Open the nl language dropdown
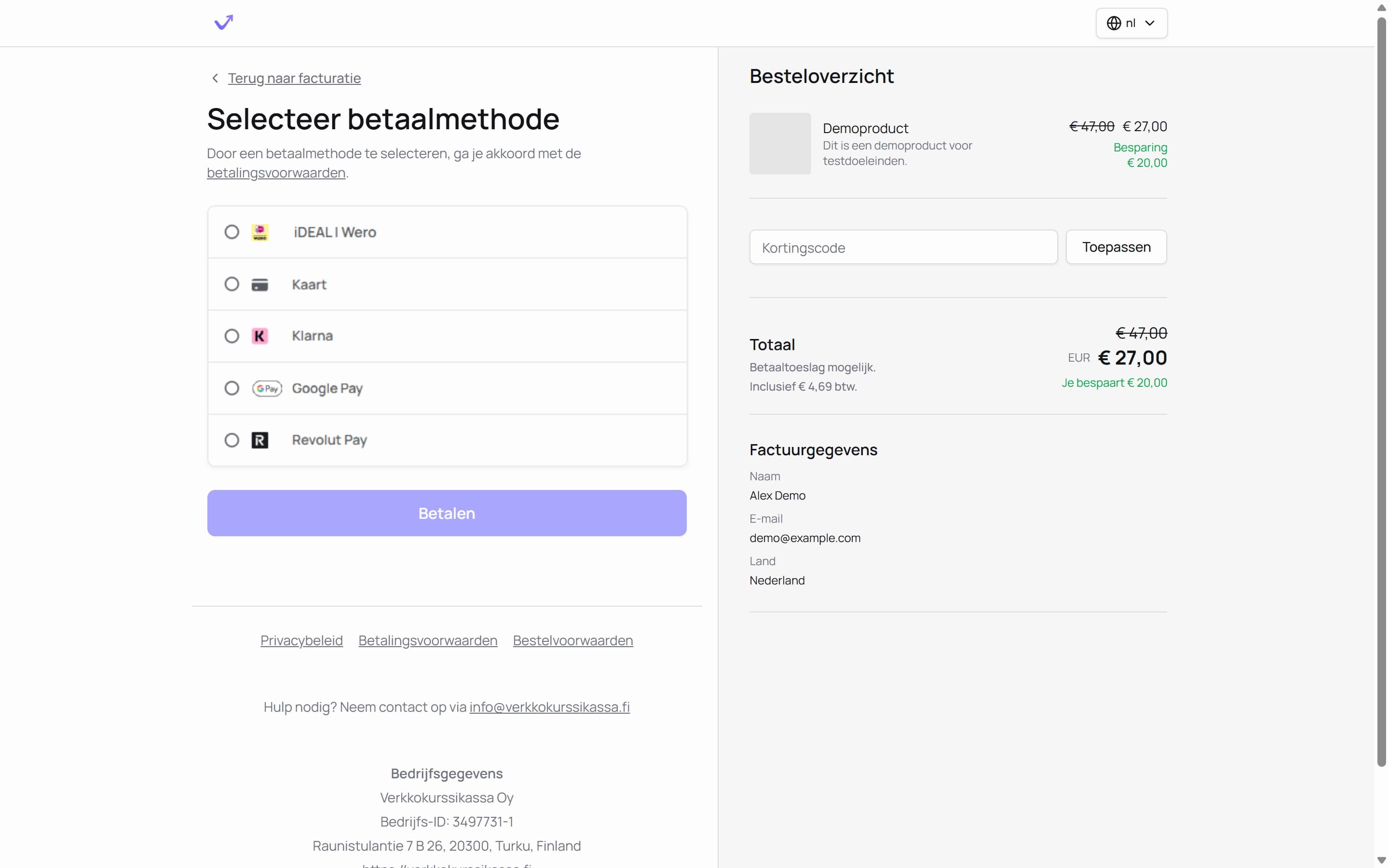 [x=1130, y=23]
